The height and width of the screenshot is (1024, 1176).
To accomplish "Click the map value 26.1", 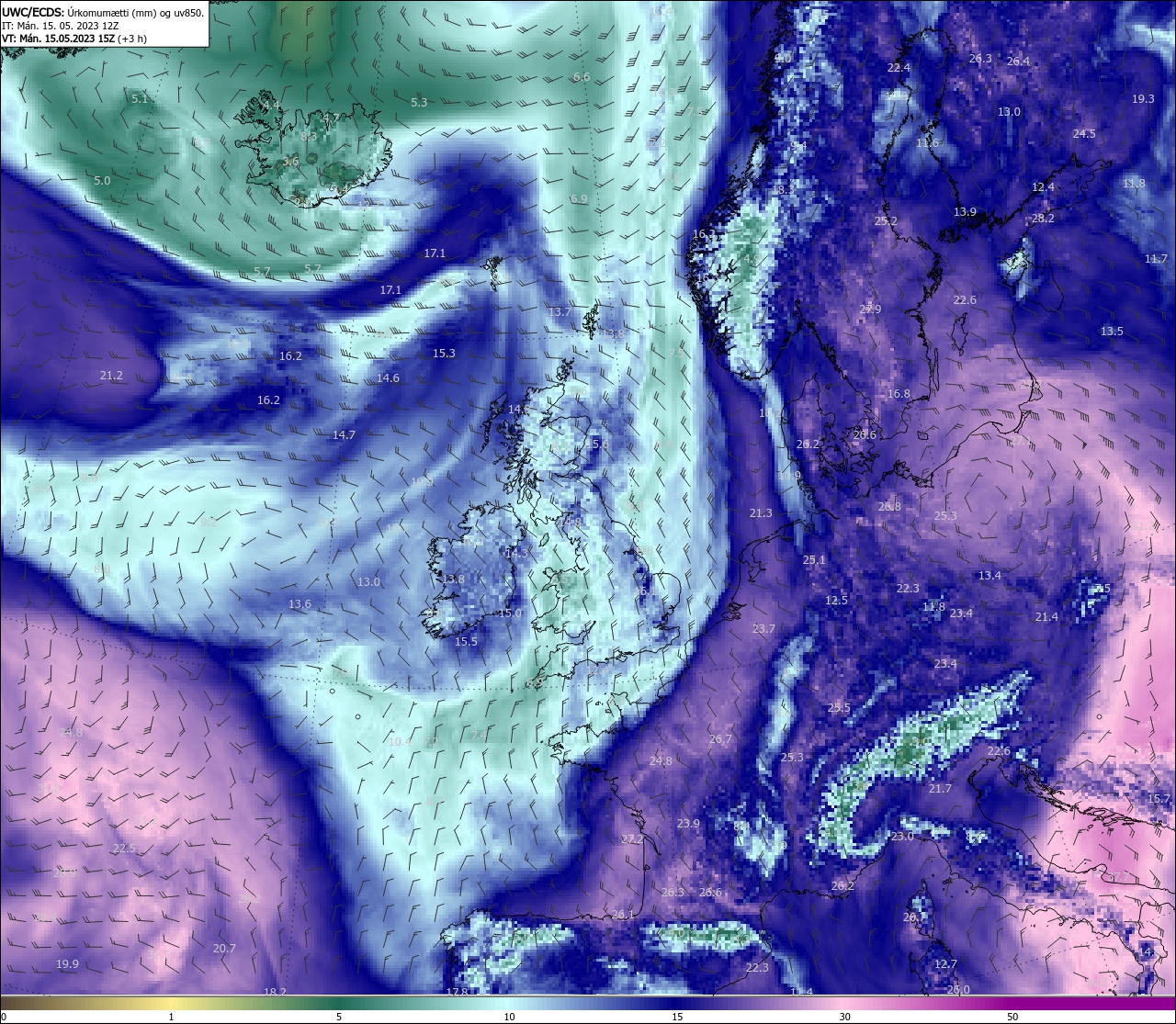I will [x=623, y=915].
